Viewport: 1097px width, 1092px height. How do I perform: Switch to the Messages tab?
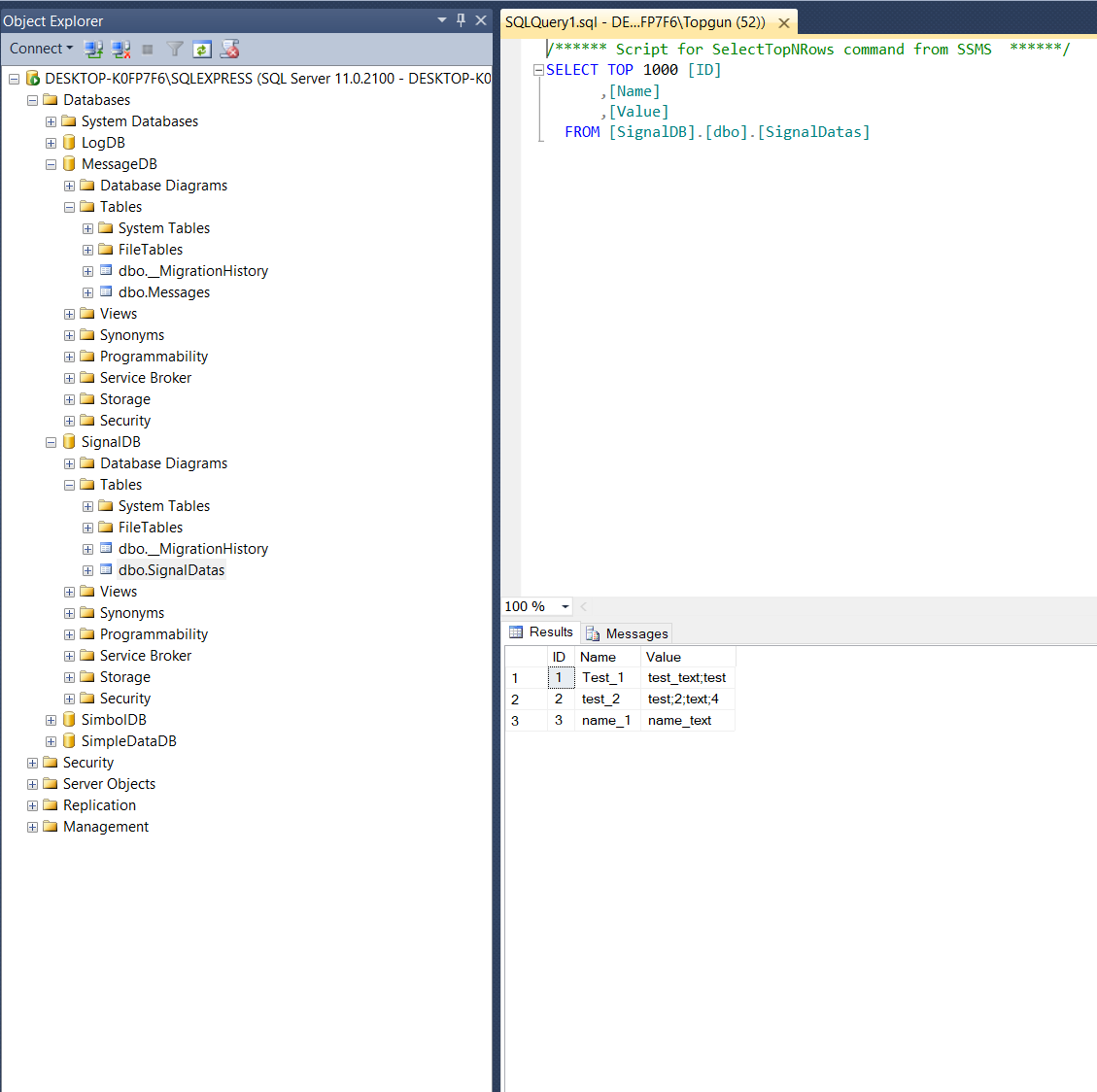pyautogui.click(x=628, y=633)
